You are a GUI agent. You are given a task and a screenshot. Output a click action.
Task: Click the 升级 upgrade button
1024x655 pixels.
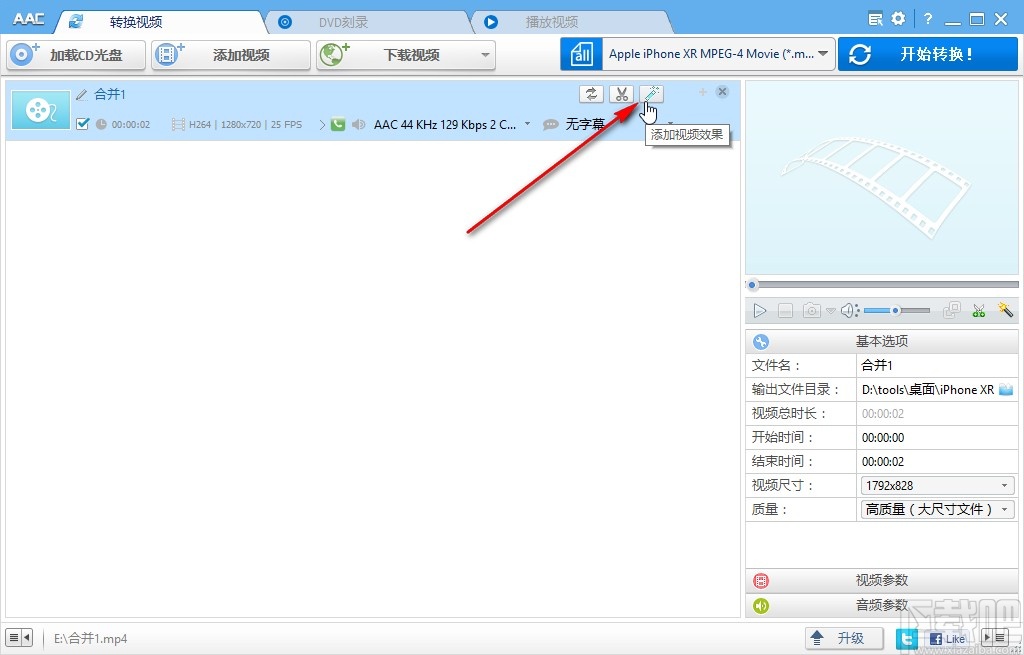[843, 637]
